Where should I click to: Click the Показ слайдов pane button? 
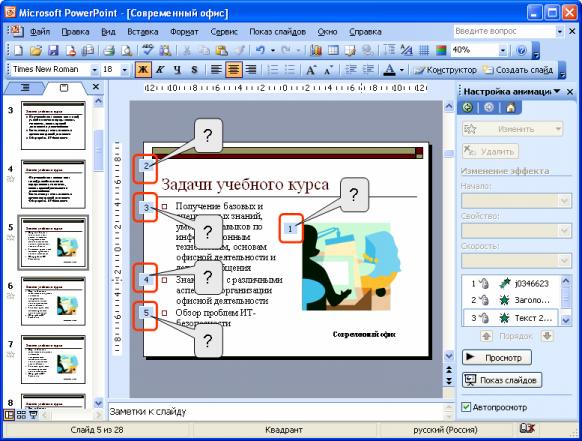point(502,380)
